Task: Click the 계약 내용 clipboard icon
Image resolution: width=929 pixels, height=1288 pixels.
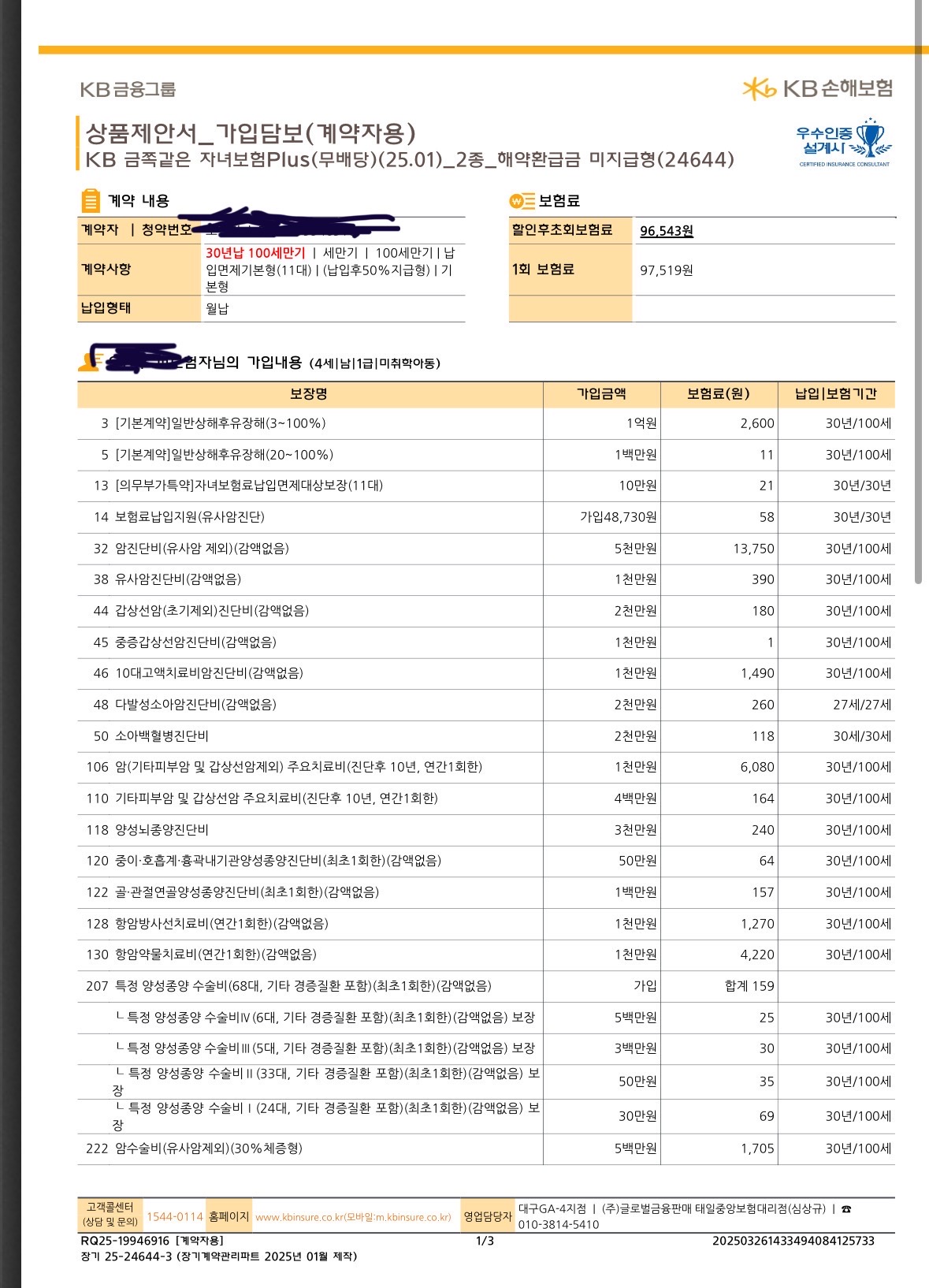Action: (x=91, y=201)
